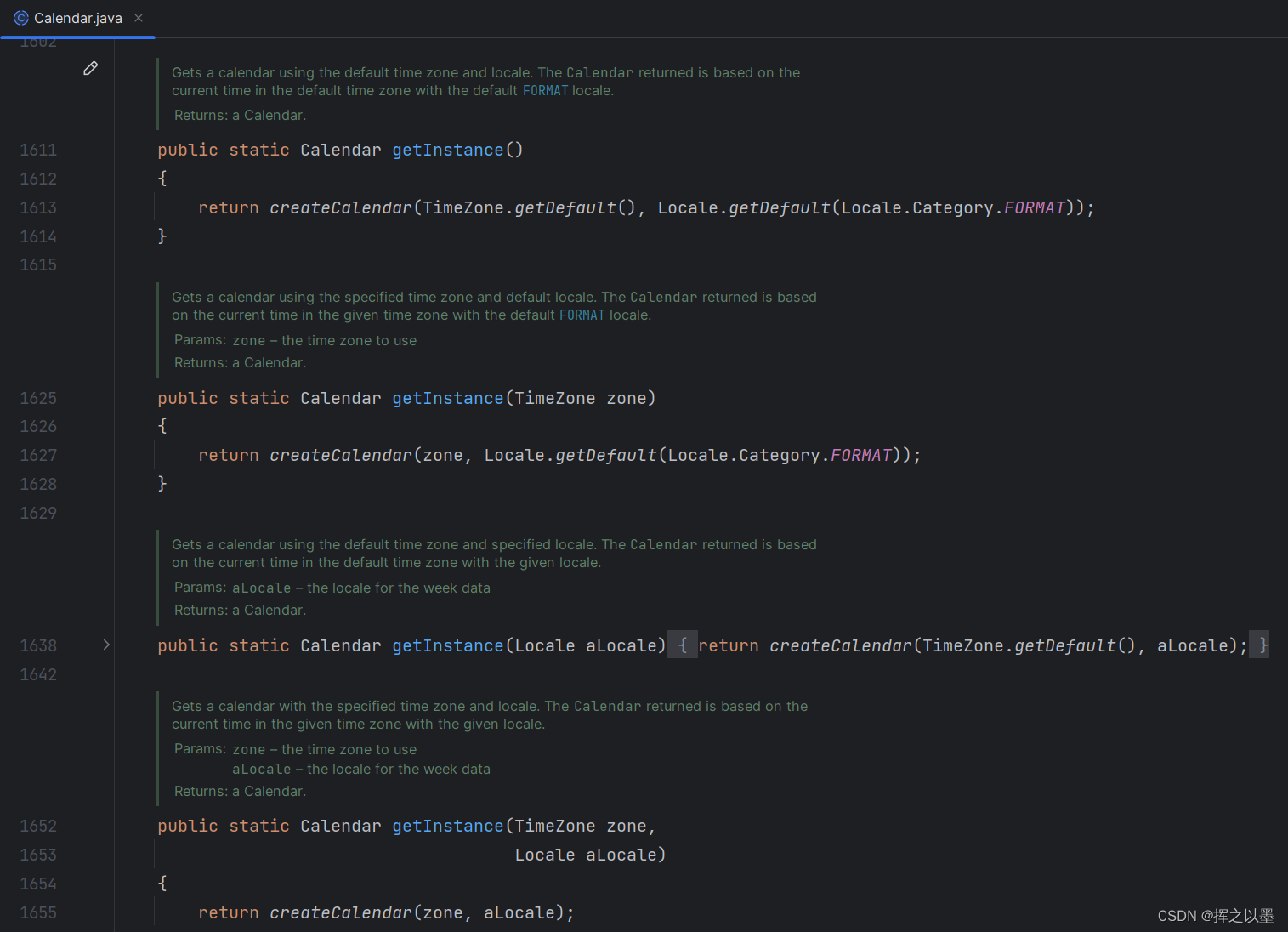Screen dimensions: 1288x932
Task: Click line number 1655 in gutter
Action: pyautogui.click(x=38, y=913)
